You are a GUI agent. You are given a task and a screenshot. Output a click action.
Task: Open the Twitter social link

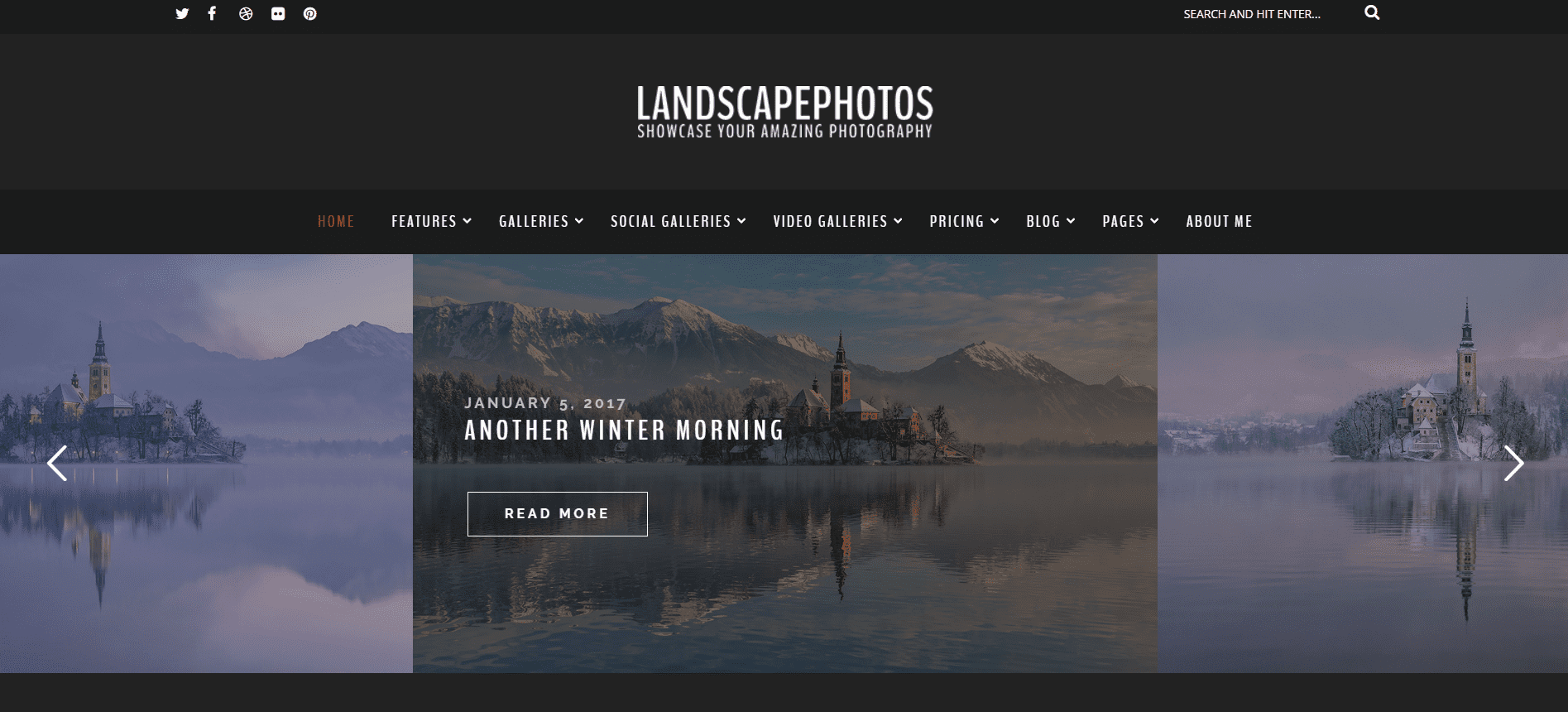pos(182,13)
